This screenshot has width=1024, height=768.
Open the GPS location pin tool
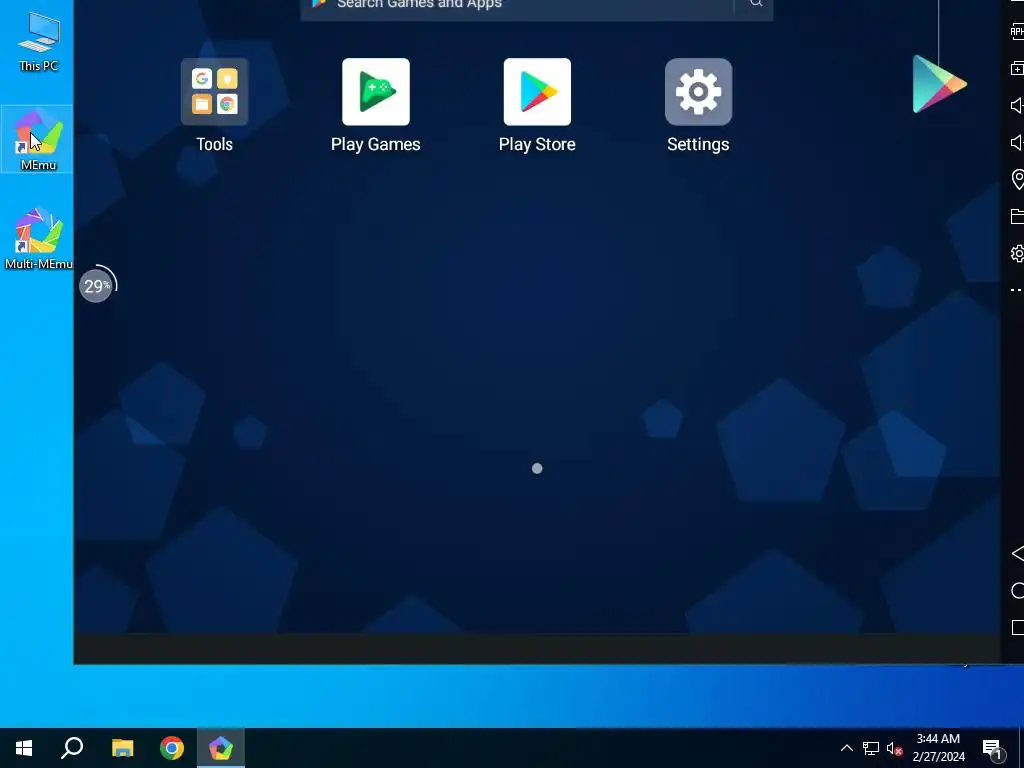(x=1017, y=180)
